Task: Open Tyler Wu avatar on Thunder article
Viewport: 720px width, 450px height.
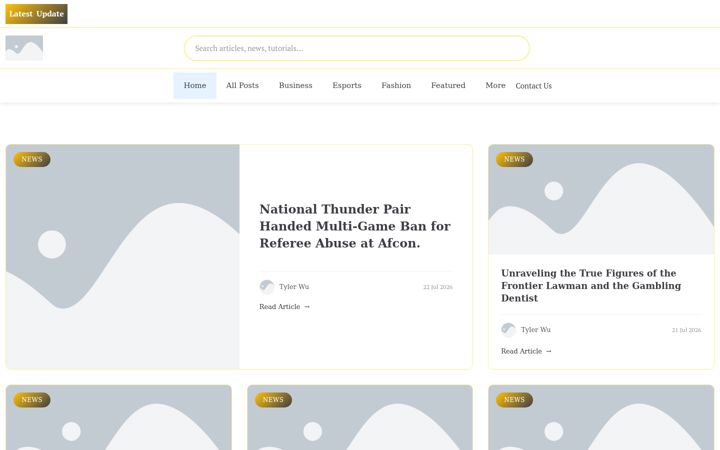Action: [267, 287]
